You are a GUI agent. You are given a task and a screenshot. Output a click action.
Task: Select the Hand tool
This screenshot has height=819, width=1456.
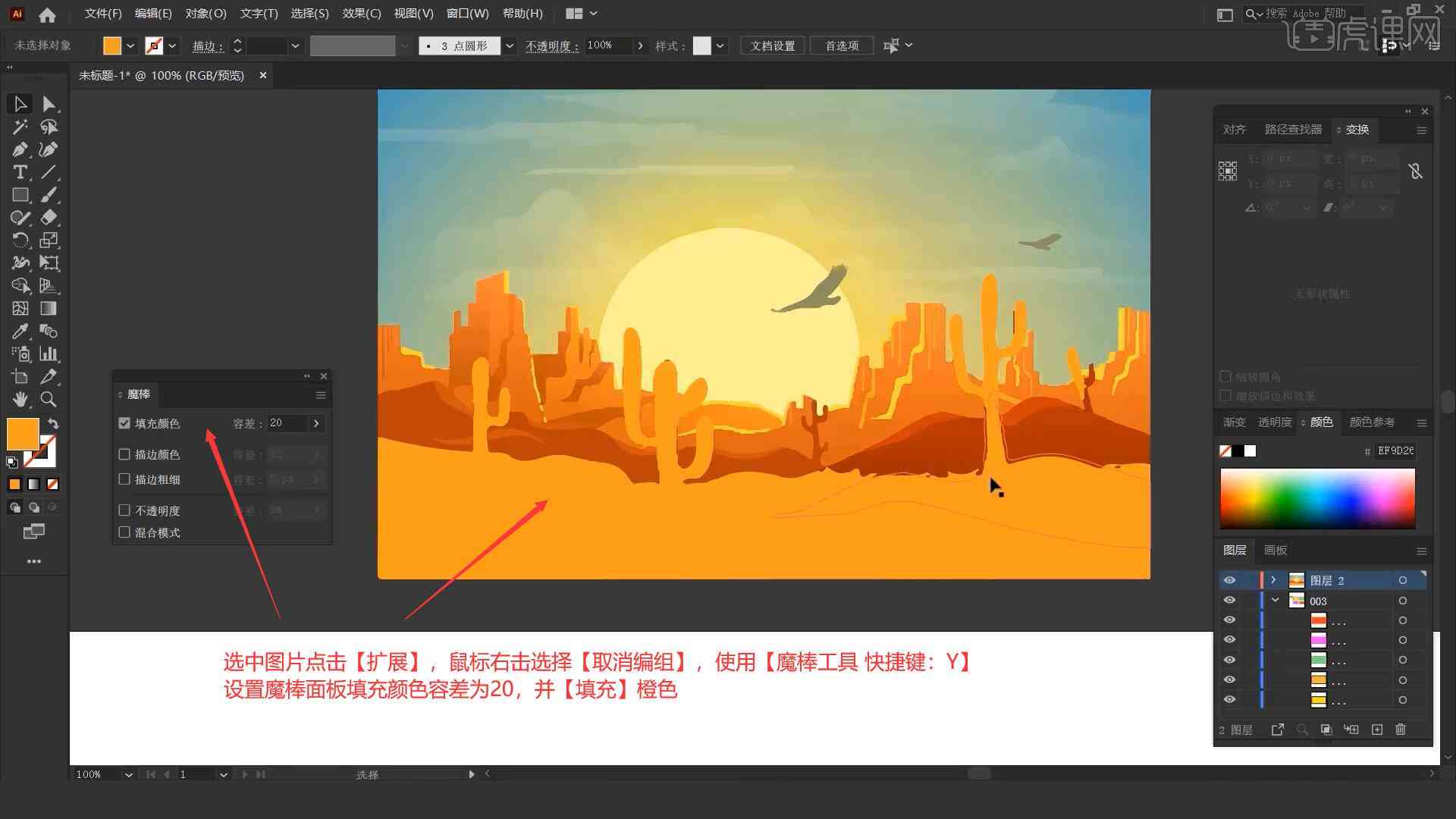pyautogui.click(x=18, y=398)
